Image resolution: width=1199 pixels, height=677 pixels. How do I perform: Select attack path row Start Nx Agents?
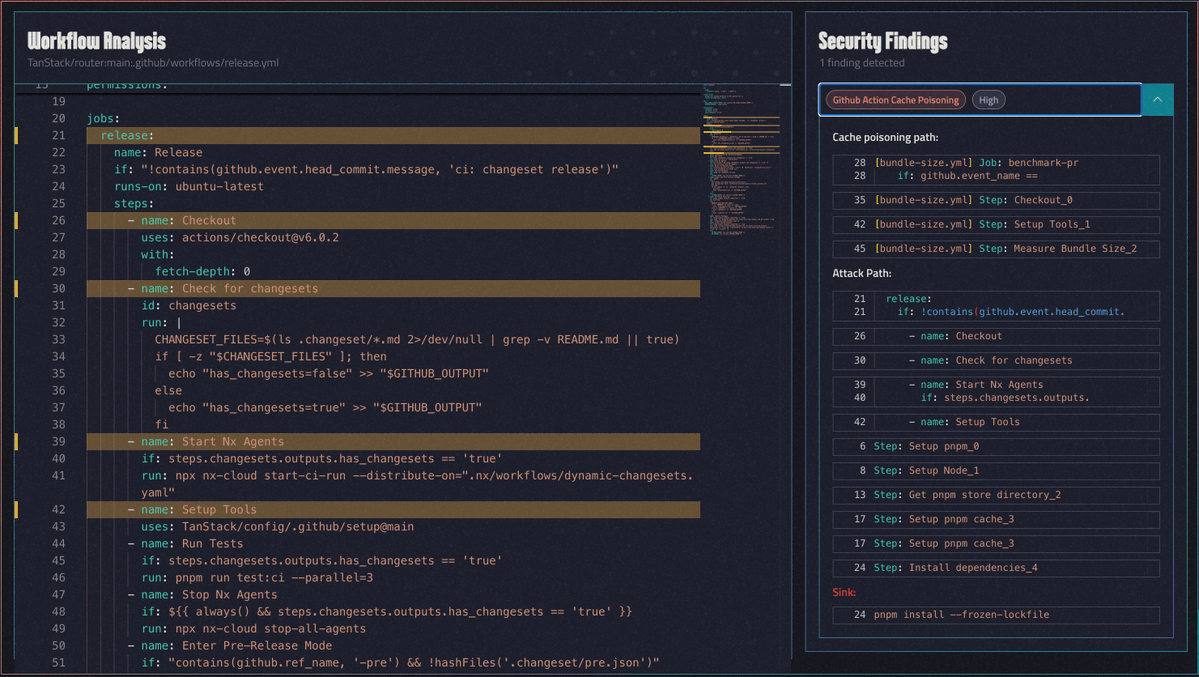996,391
